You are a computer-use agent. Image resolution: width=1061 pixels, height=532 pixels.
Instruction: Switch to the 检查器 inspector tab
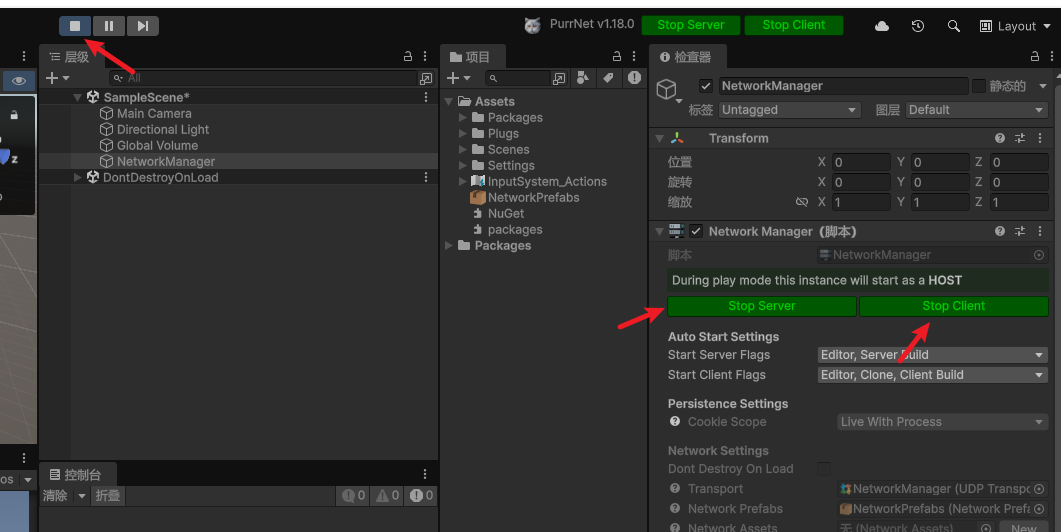click(685, 57)
